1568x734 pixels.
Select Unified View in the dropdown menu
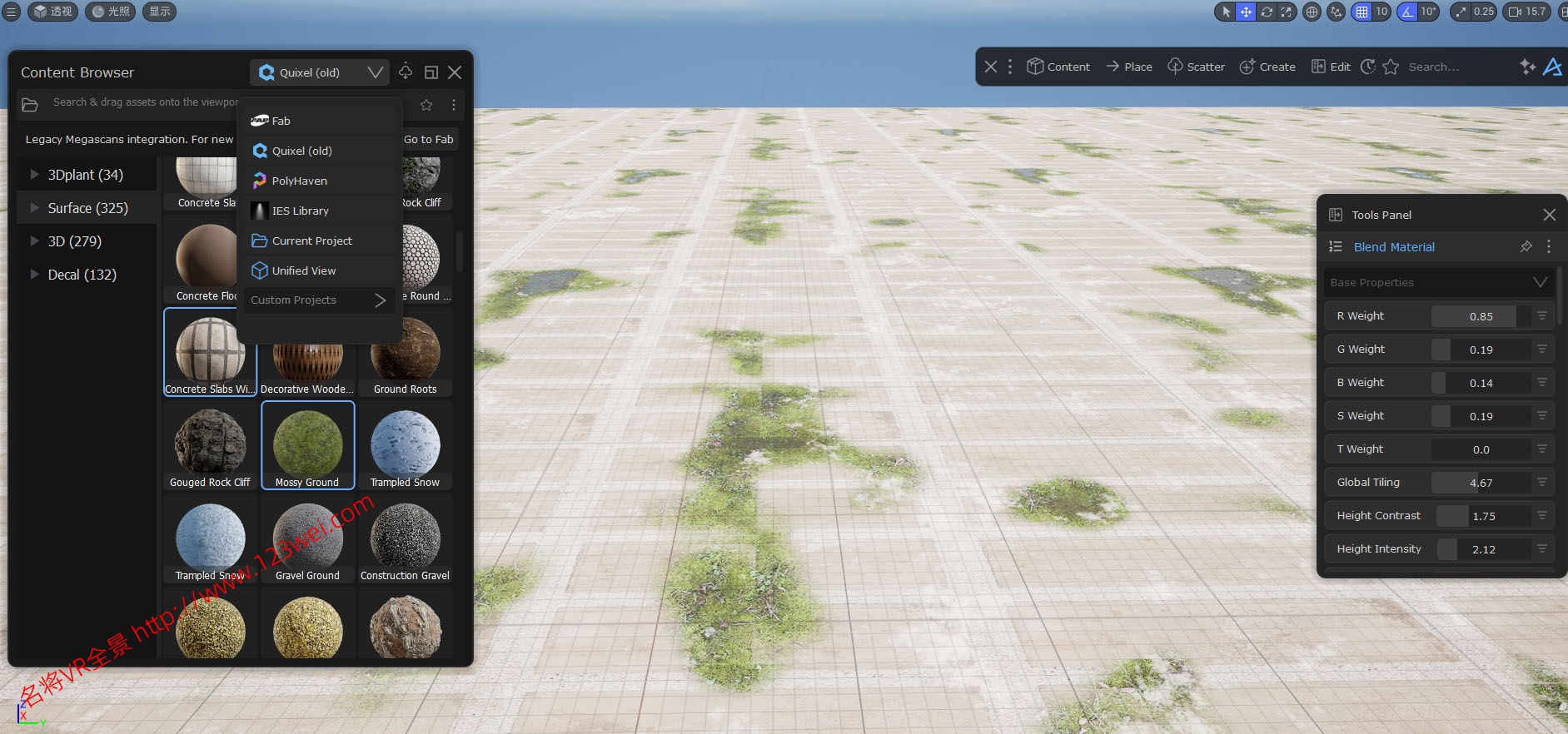(x=304, y=270)
